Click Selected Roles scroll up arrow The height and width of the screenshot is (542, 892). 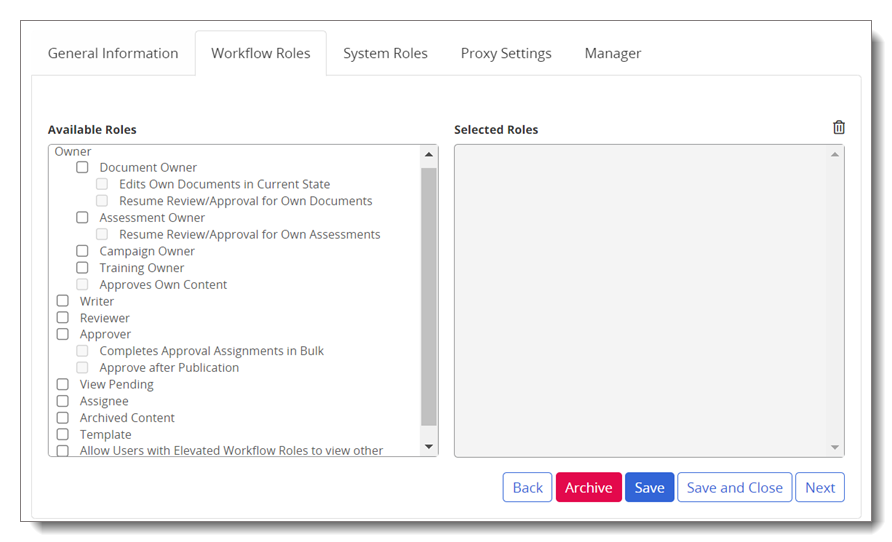click(835, 154)
